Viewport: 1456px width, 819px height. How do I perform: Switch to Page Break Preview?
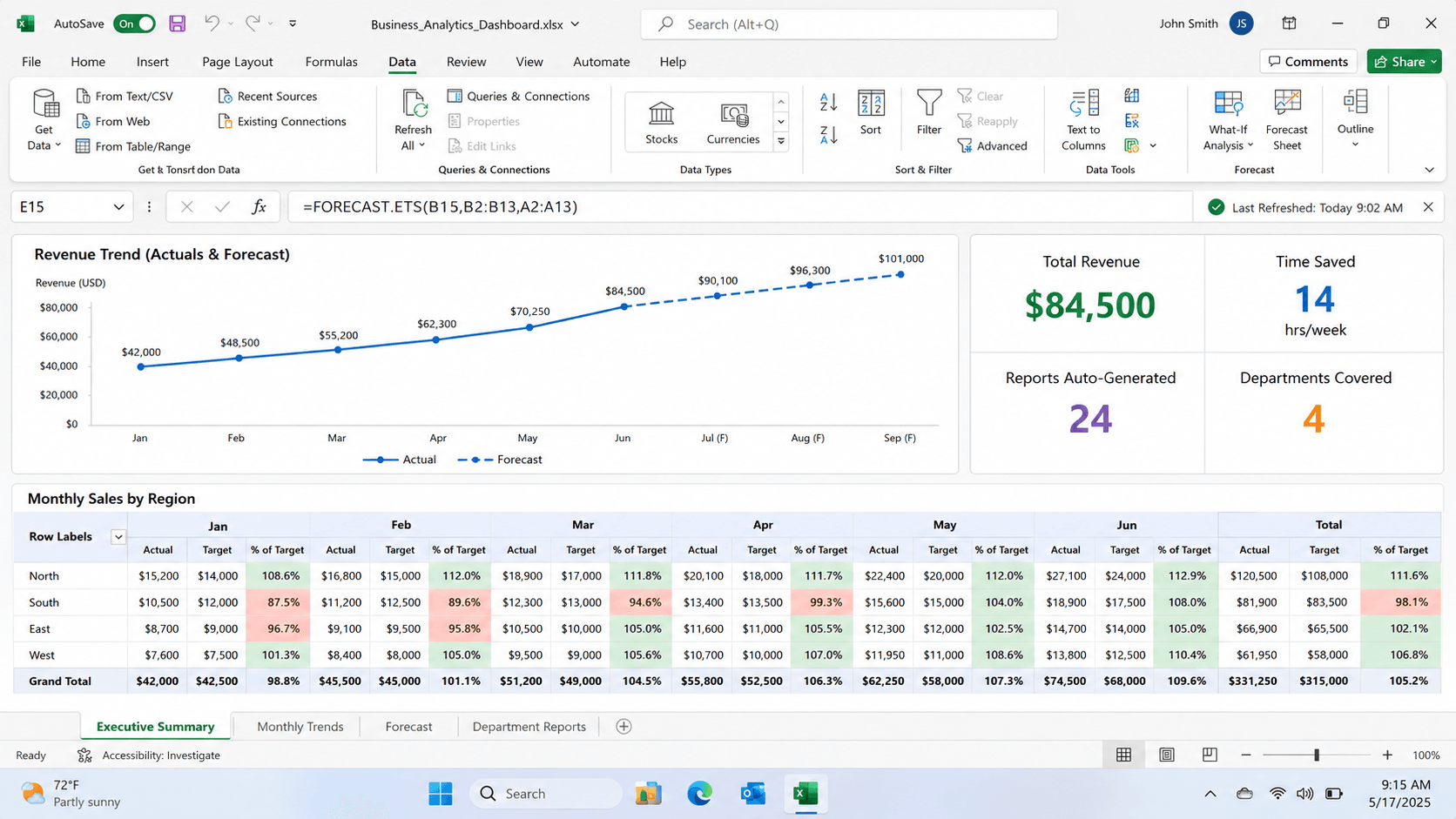[x=1210, y=755]
